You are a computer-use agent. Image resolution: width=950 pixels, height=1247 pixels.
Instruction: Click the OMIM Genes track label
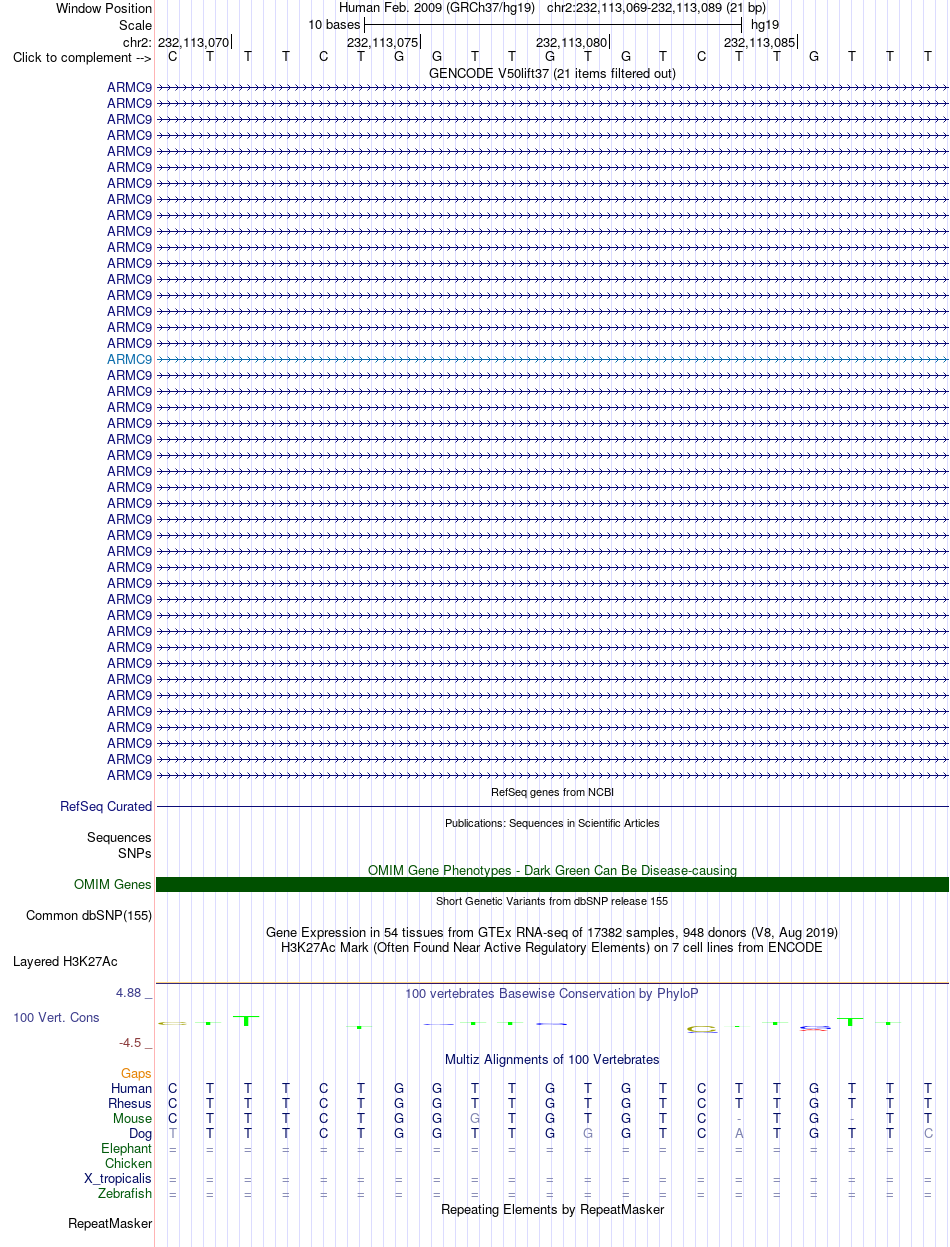(113, 885)
